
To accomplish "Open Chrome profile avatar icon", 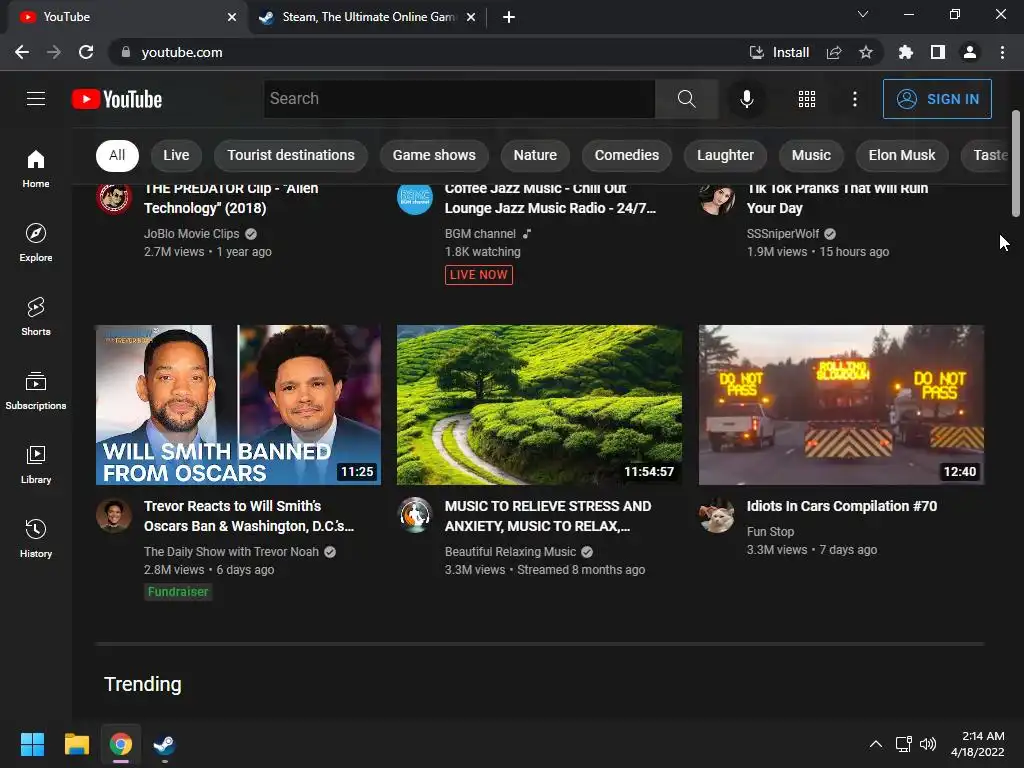I will point(970,52).
